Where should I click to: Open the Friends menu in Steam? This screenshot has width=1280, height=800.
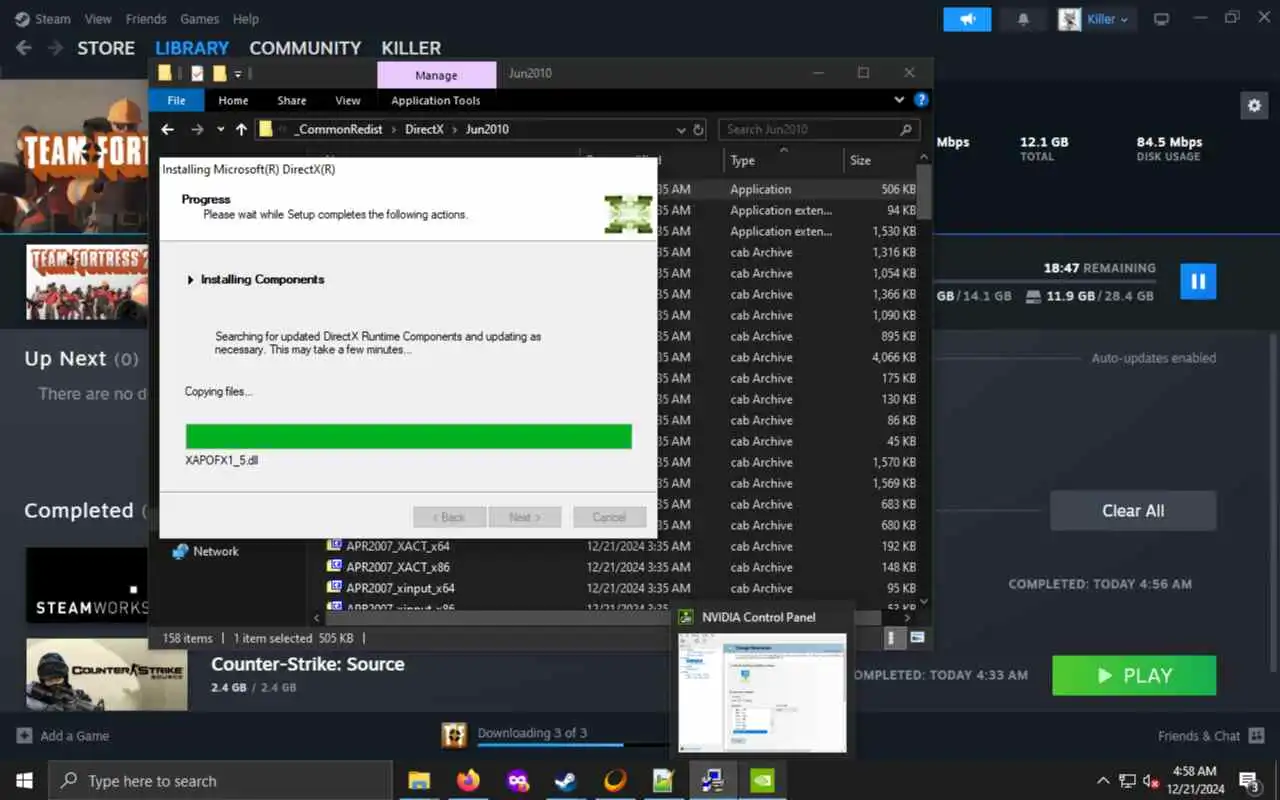[146, 19]
